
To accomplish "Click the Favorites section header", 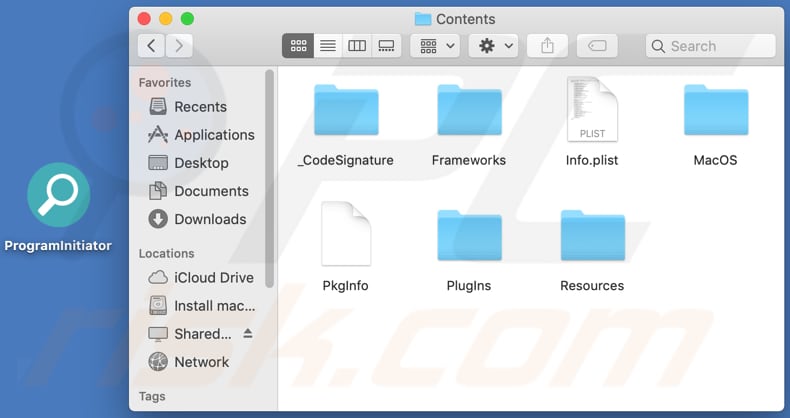I will [x=165, y=83].
